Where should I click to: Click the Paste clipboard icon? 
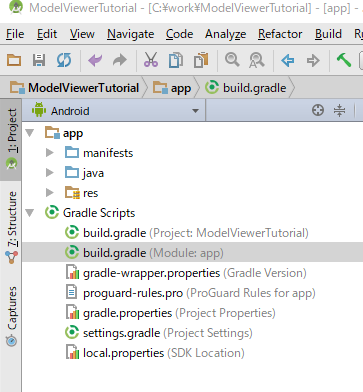tap(201, 60)
